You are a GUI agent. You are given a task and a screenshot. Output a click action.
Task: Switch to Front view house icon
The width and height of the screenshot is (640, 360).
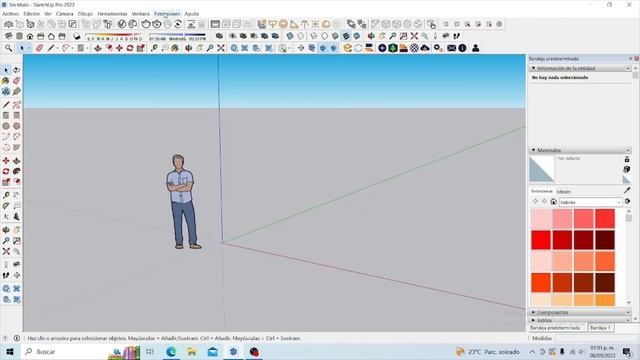coord(30,36)
